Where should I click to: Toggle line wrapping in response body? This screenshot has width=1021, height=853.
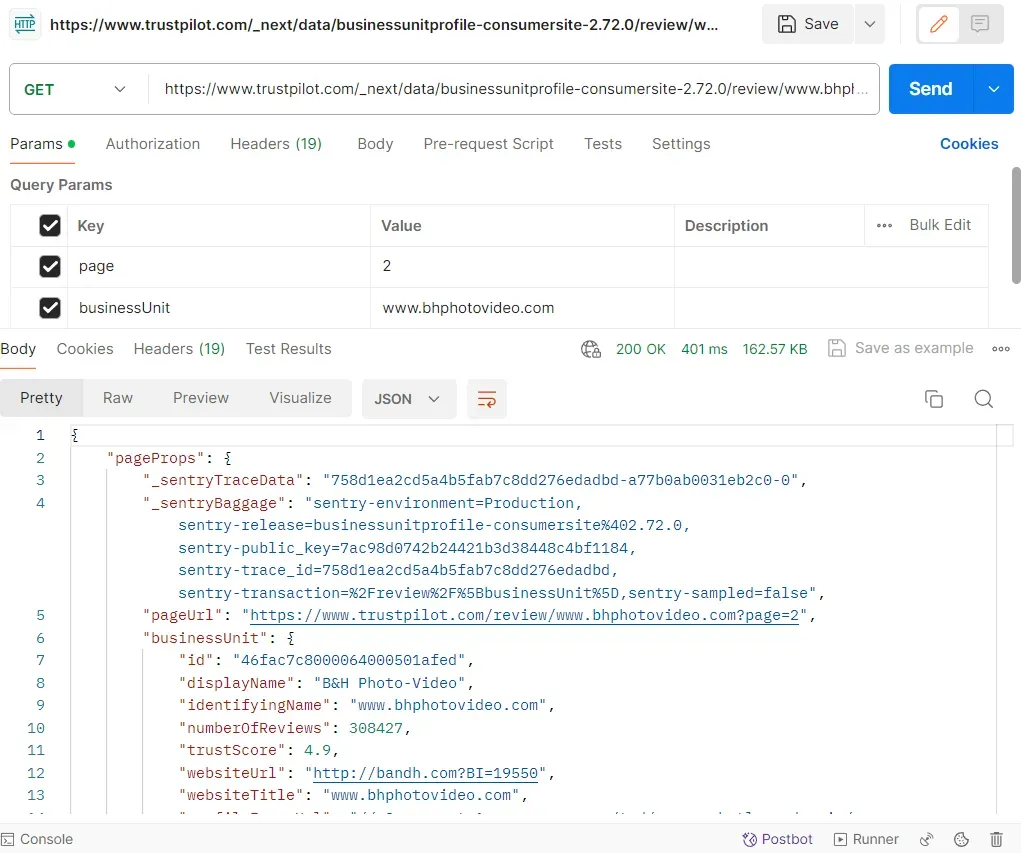tap(487, 398)
